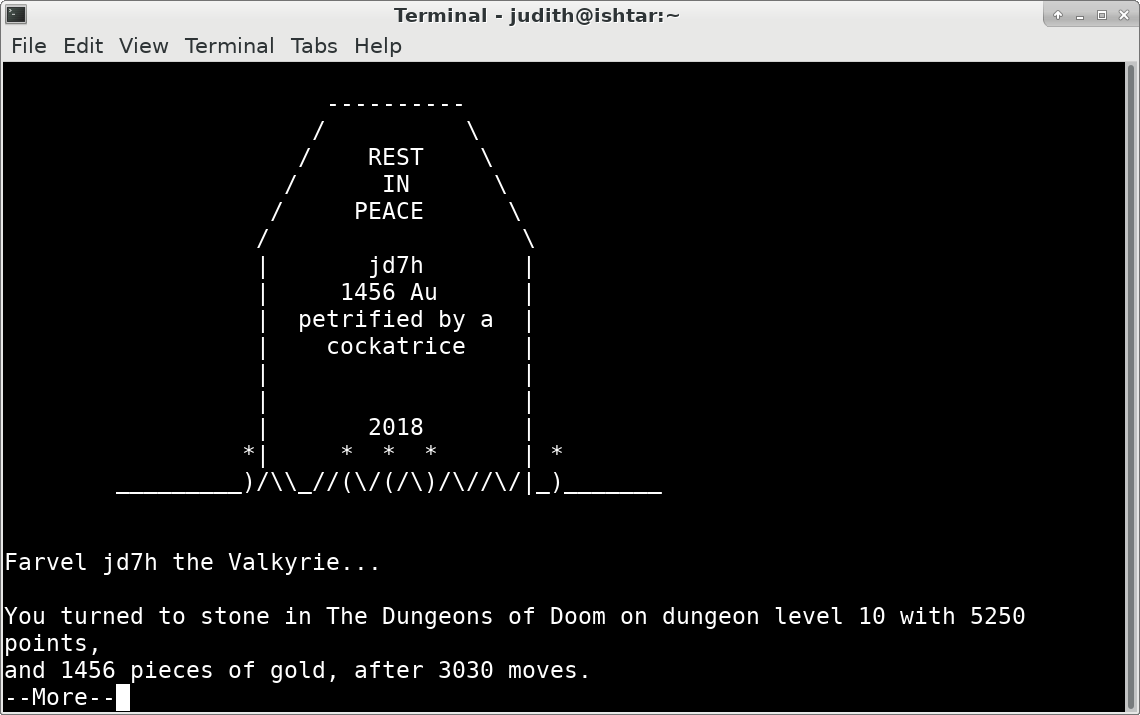Close the Terminal window
Image resolution: width=1140 pixels, height=715 pixels.
pos(1123,15)
